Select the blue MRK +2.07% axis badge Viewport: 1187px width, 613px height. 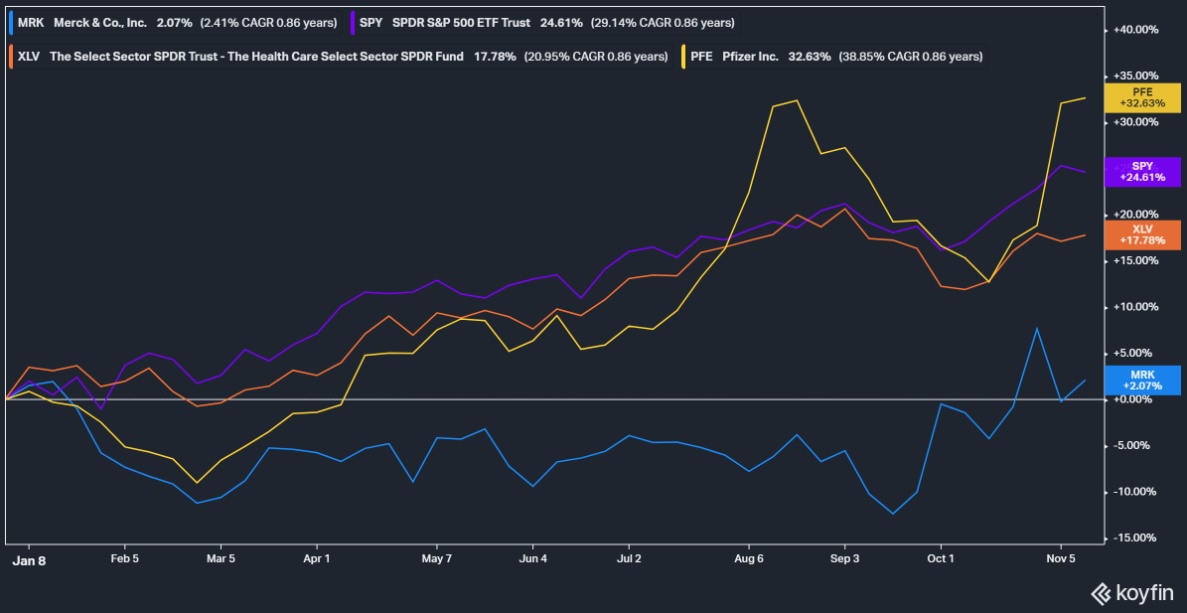(x=1142, y=380)
